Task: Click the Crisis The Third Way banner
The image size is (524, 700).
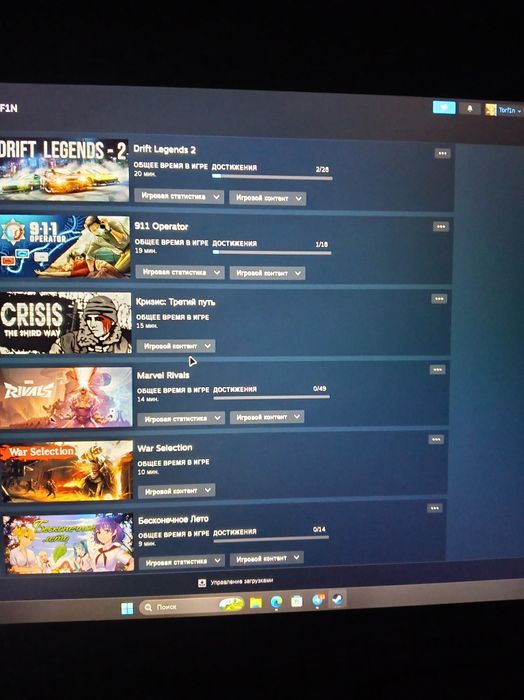Action: (66, 322)
